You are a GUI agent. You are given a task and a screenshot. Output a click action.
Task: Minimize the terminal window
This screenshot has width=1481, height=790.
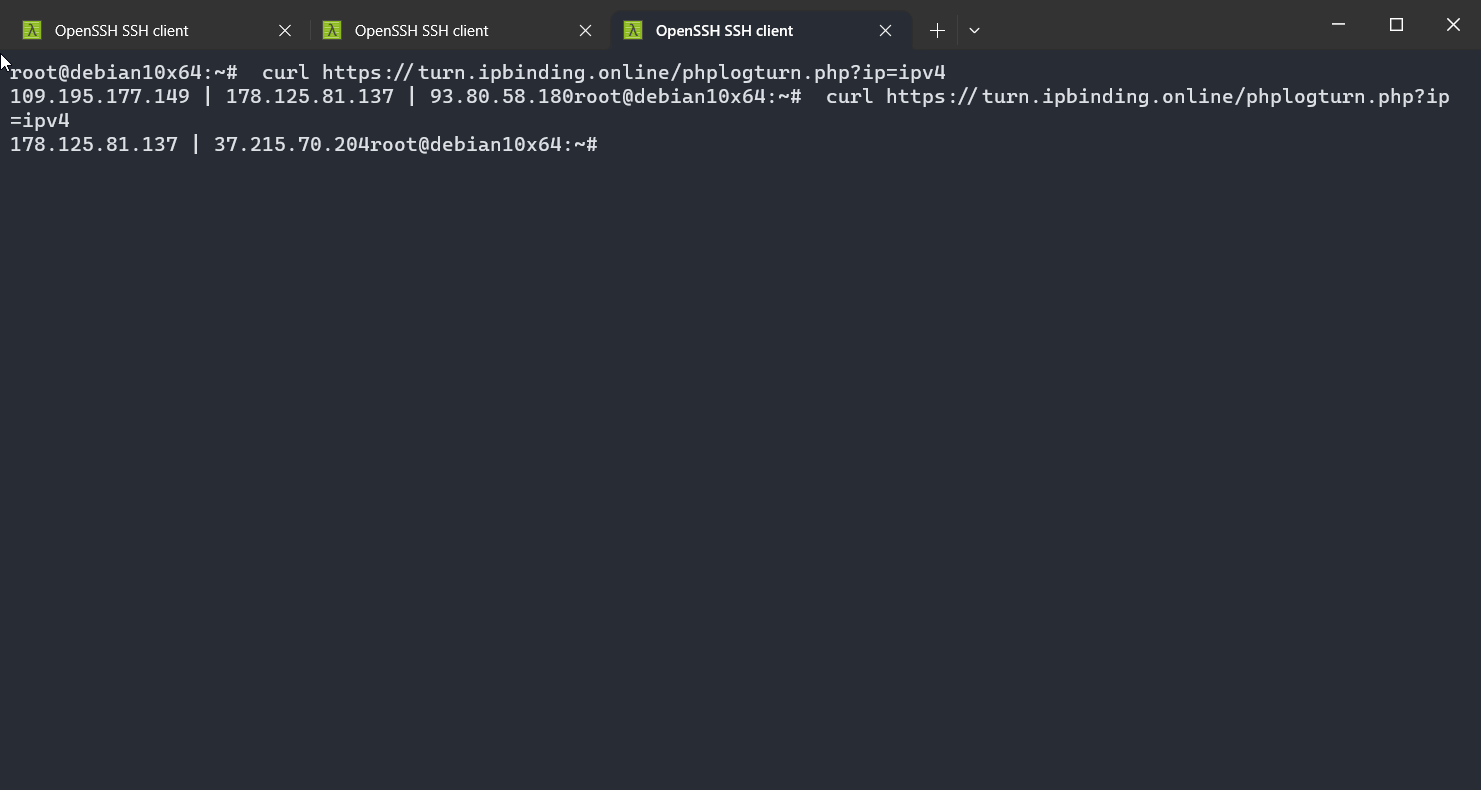point(1340,25)
